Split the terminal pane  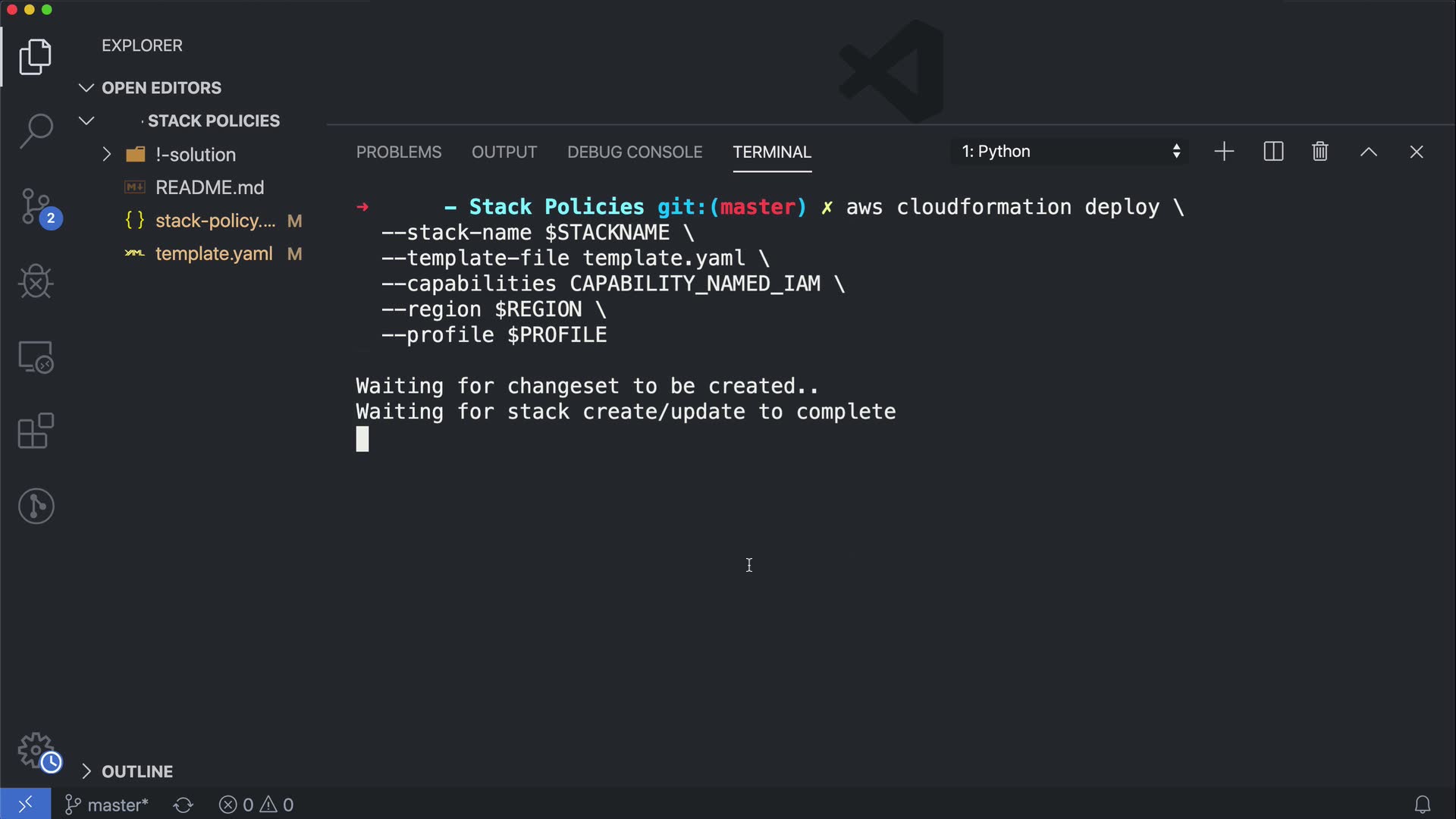click(x=1273, y=152)
